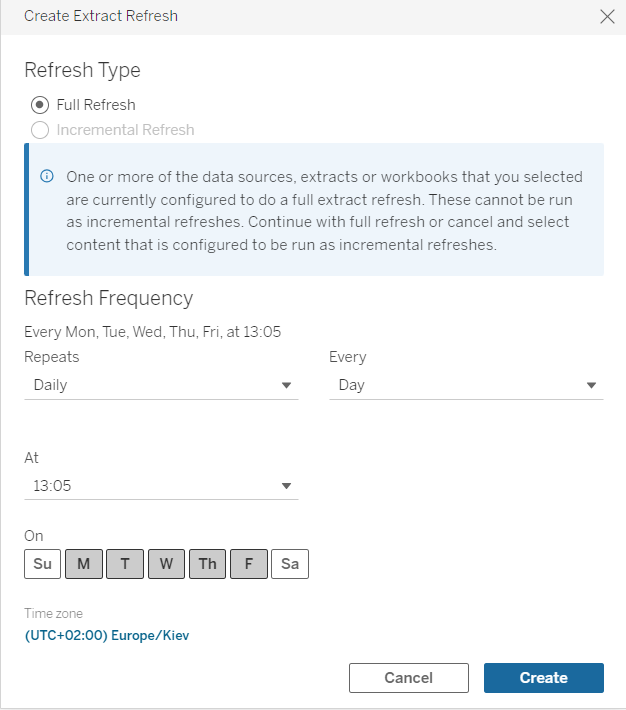Click the At time dropdown arrow

286,486
